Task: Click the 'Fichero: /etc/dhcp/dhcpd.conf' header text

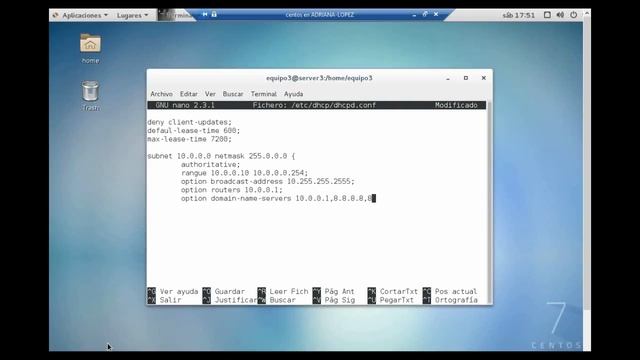Action: (314, 105)
